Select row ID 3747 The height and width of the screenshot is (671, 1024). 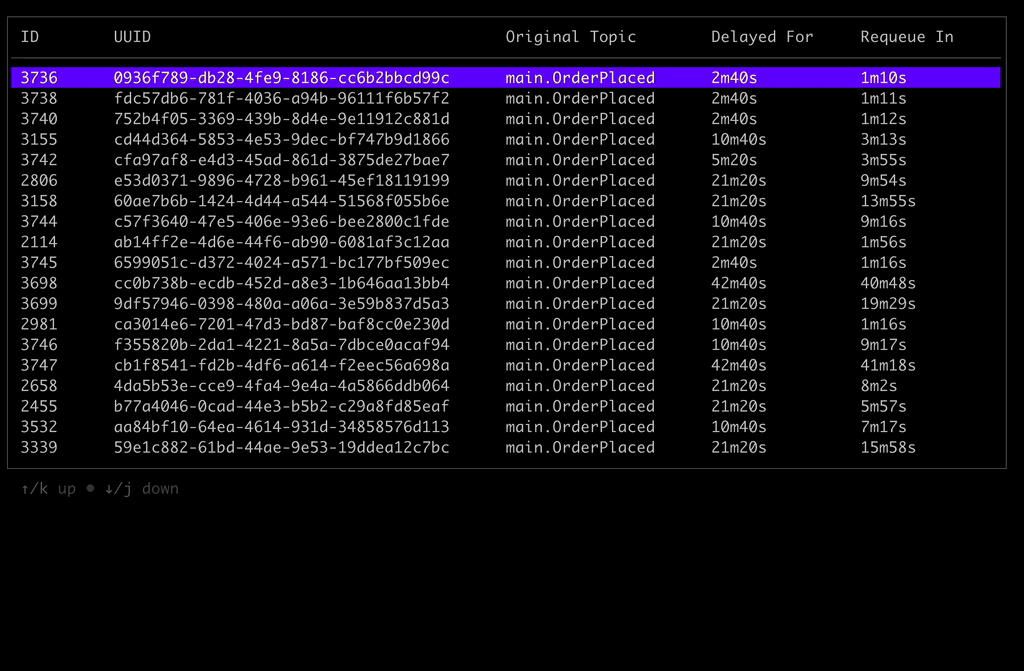pos(505,365)
